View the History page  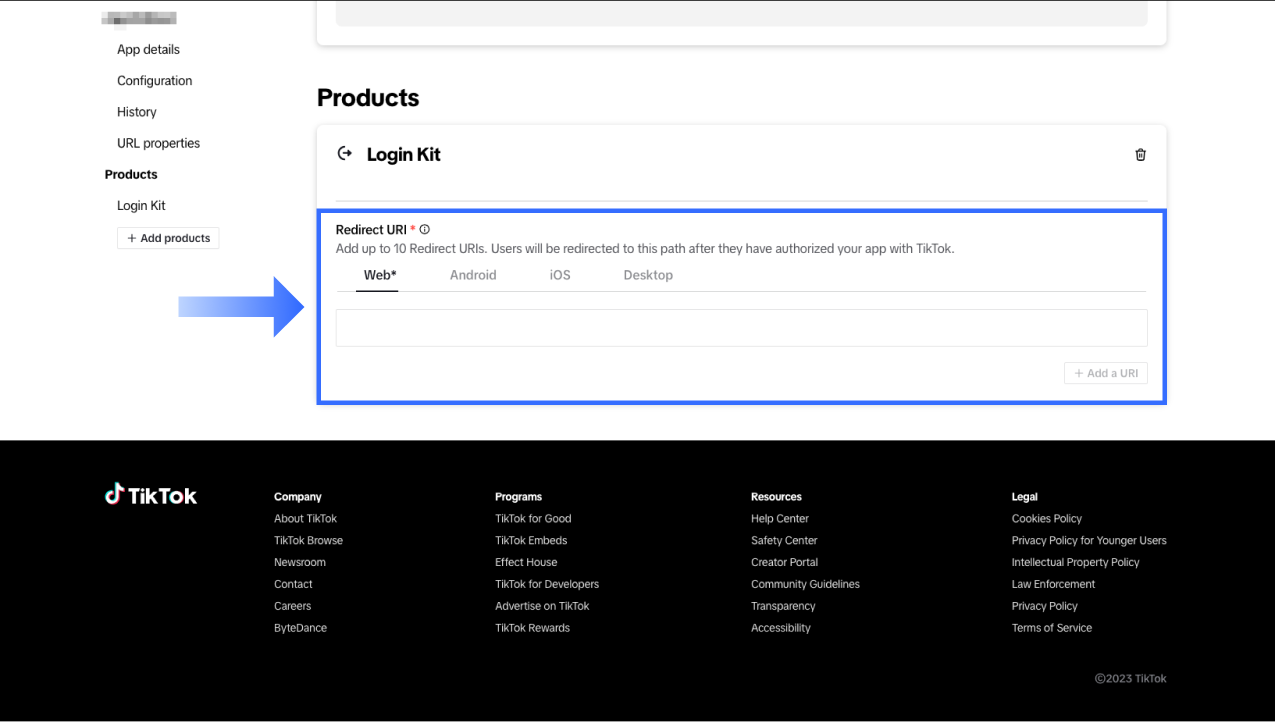pos(136,111)
